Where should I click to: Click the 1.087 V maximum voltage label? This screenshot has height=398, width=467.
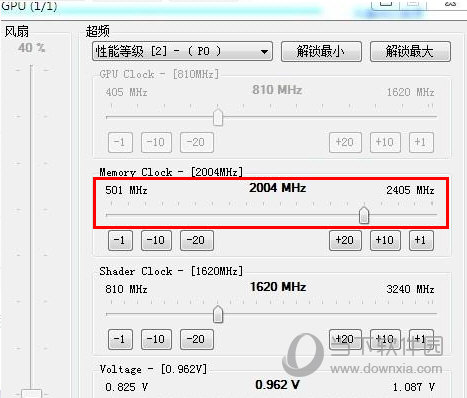[x=413, y=387]
